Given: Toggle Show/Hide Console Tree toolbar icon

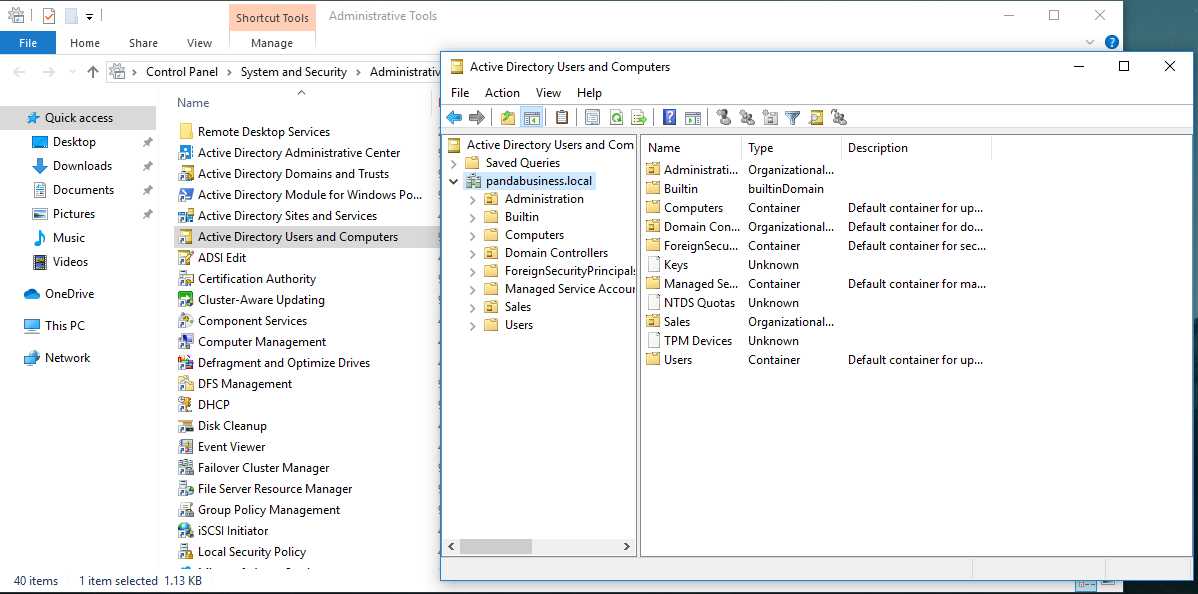Looking at the screenshot, I should click(532, 118).
